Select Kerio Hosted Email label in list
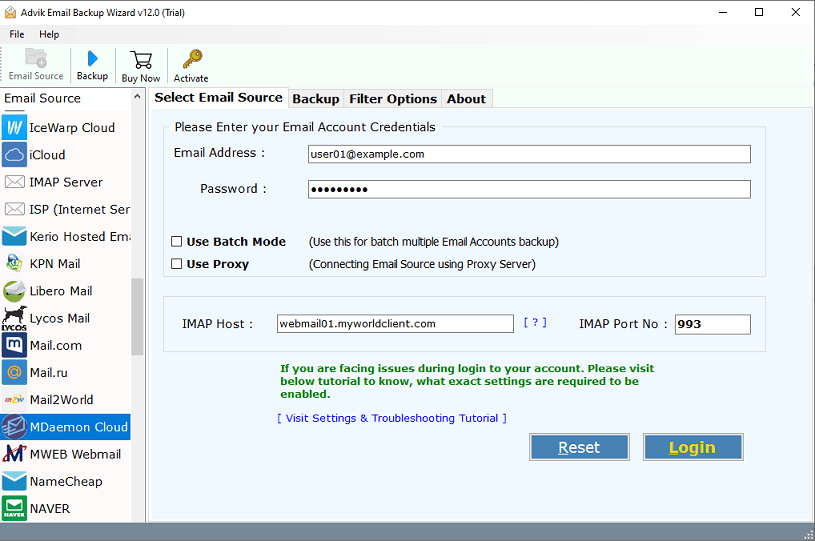815x541 pixels. tap(80, 237)
